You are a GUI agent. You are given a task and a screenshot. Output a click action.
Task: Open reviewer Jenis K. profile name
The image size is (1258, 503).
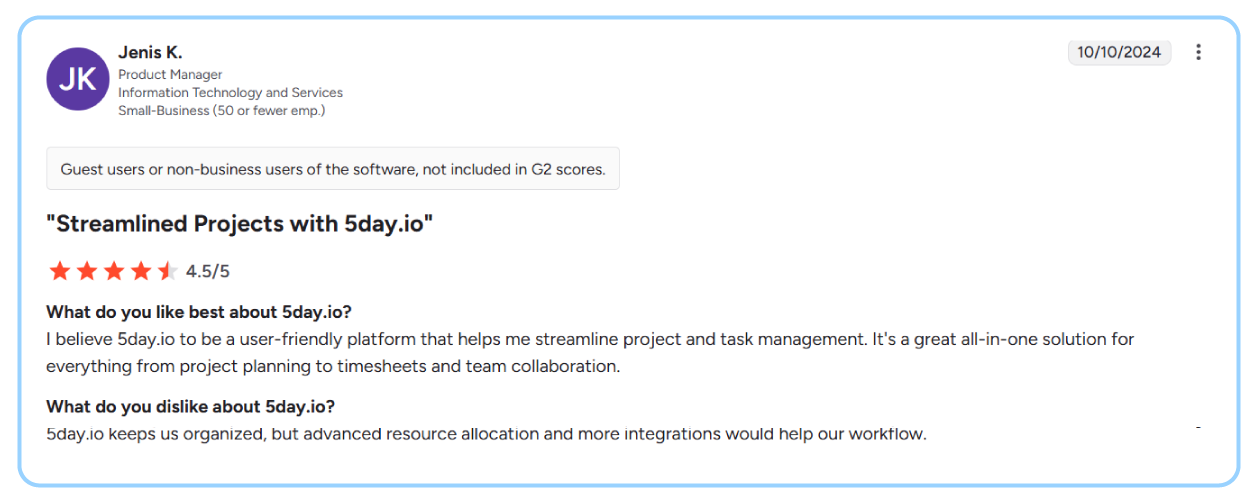[x=150, y=52]
